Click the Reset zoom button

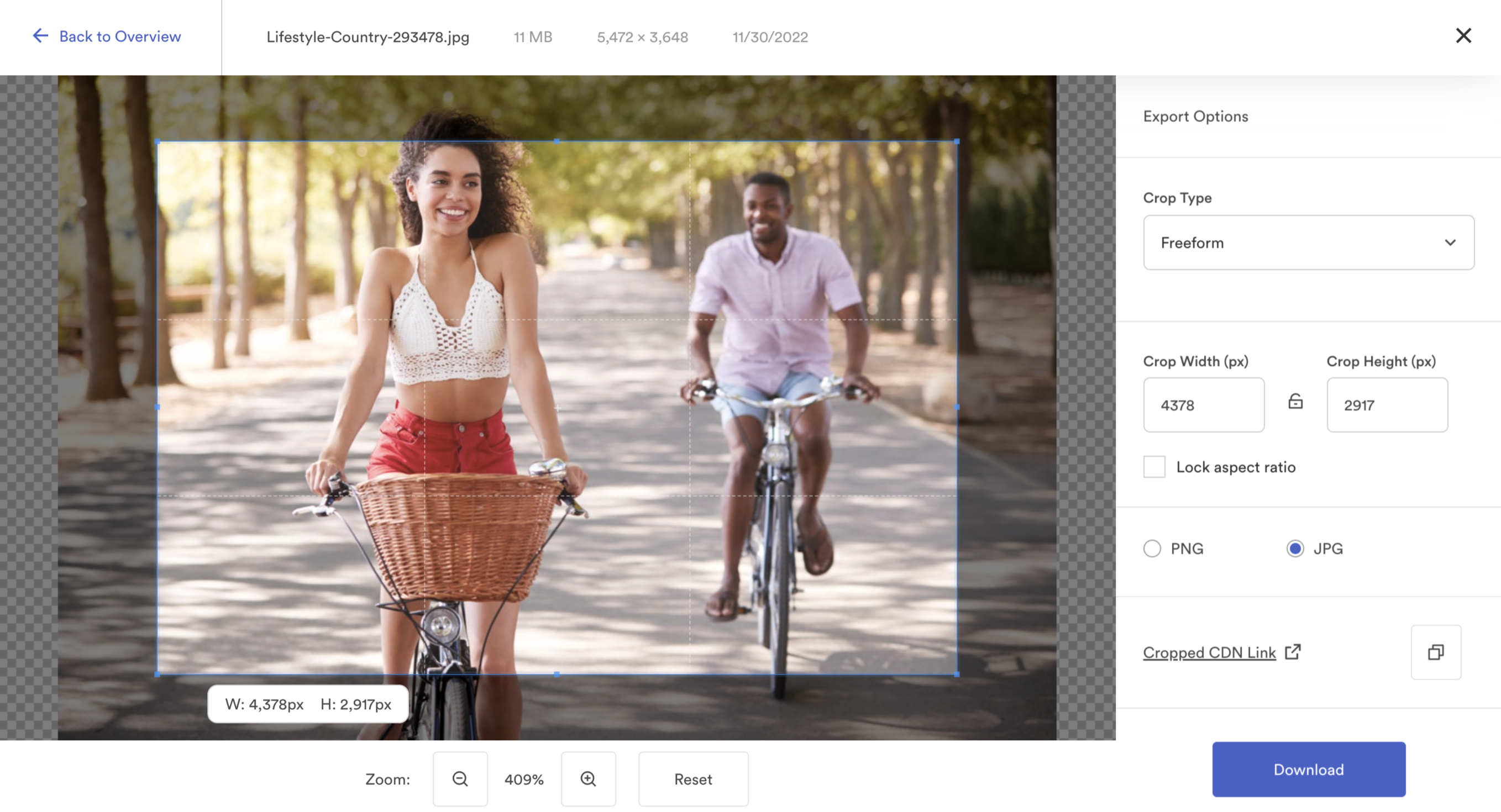click(692, 779)
